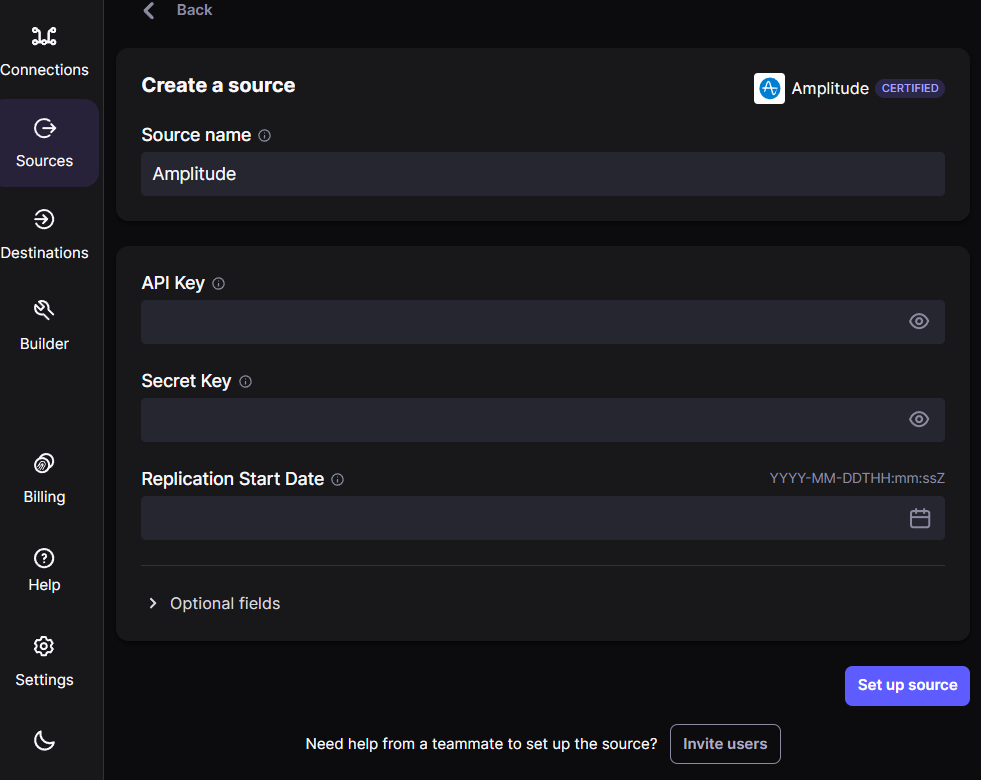Viewport: 981px width, 780px height.
Task: Open the Billing page
Action: tap(44, 479)
